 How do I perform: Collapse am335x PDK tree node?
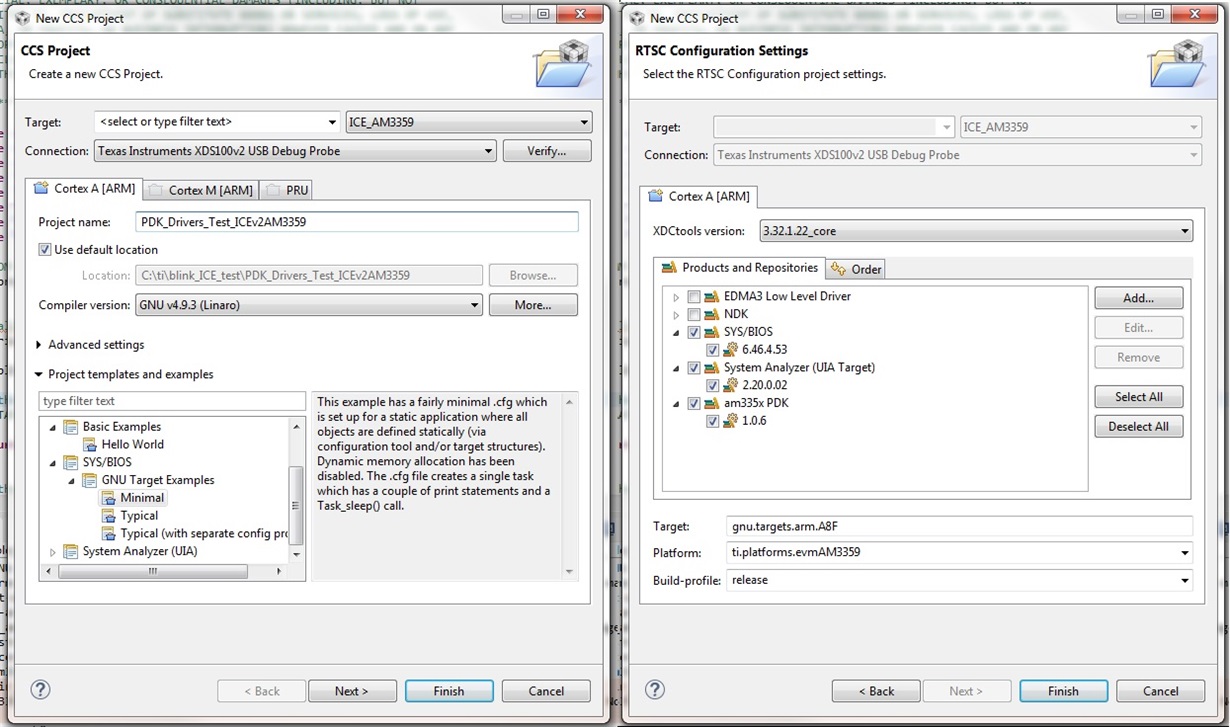(676, 404)
